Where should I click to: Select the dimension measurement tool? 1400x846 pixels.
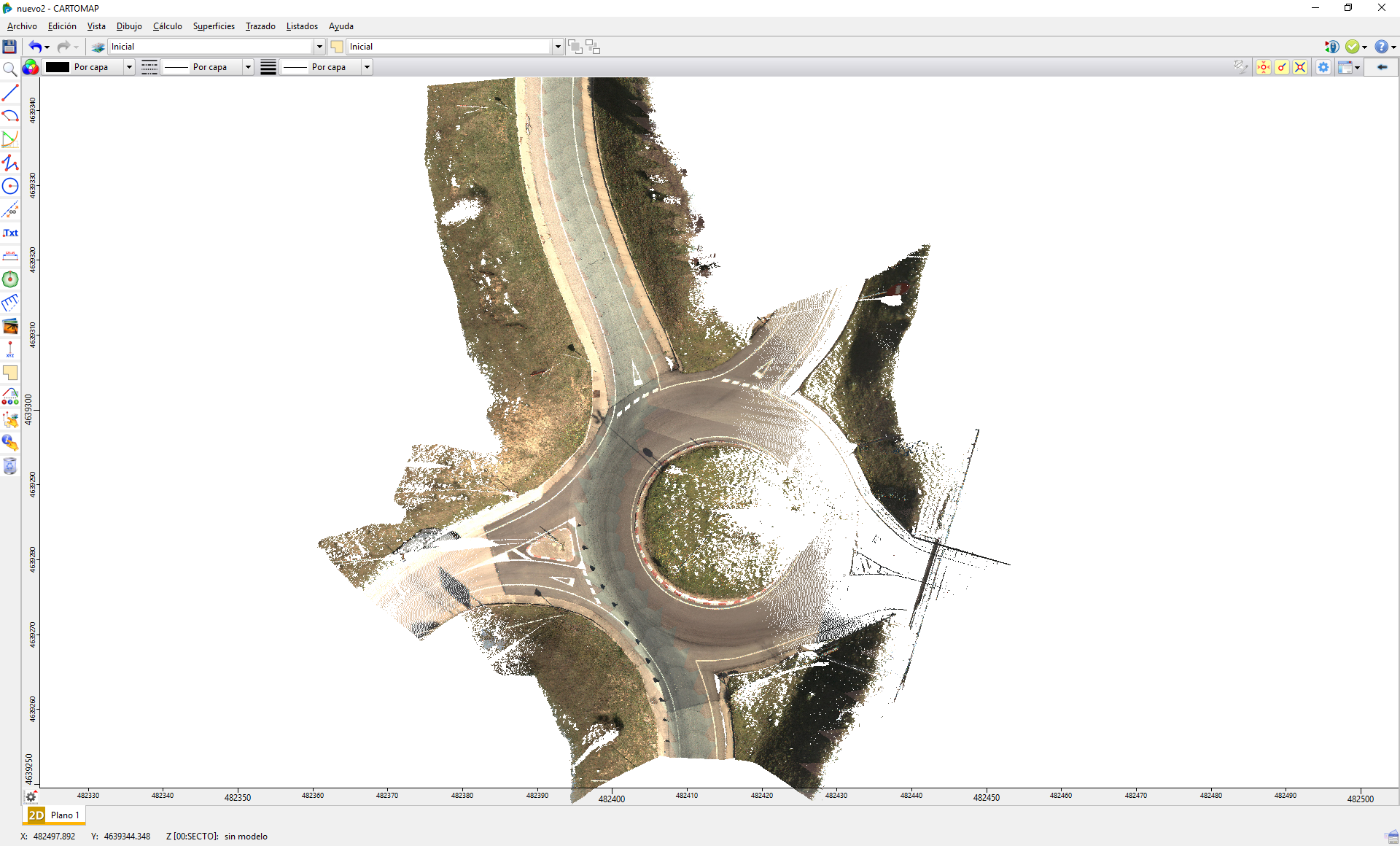pyautogui.click(x=10, y=256)
